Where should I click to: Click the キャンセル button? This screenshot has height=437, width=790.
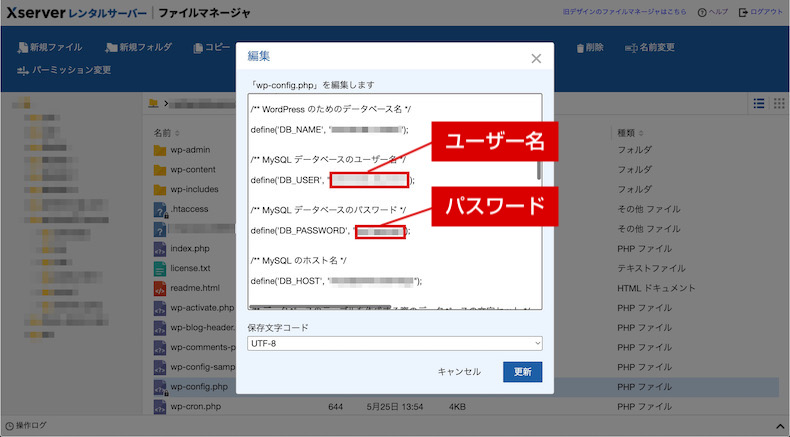tap(459, 372)
